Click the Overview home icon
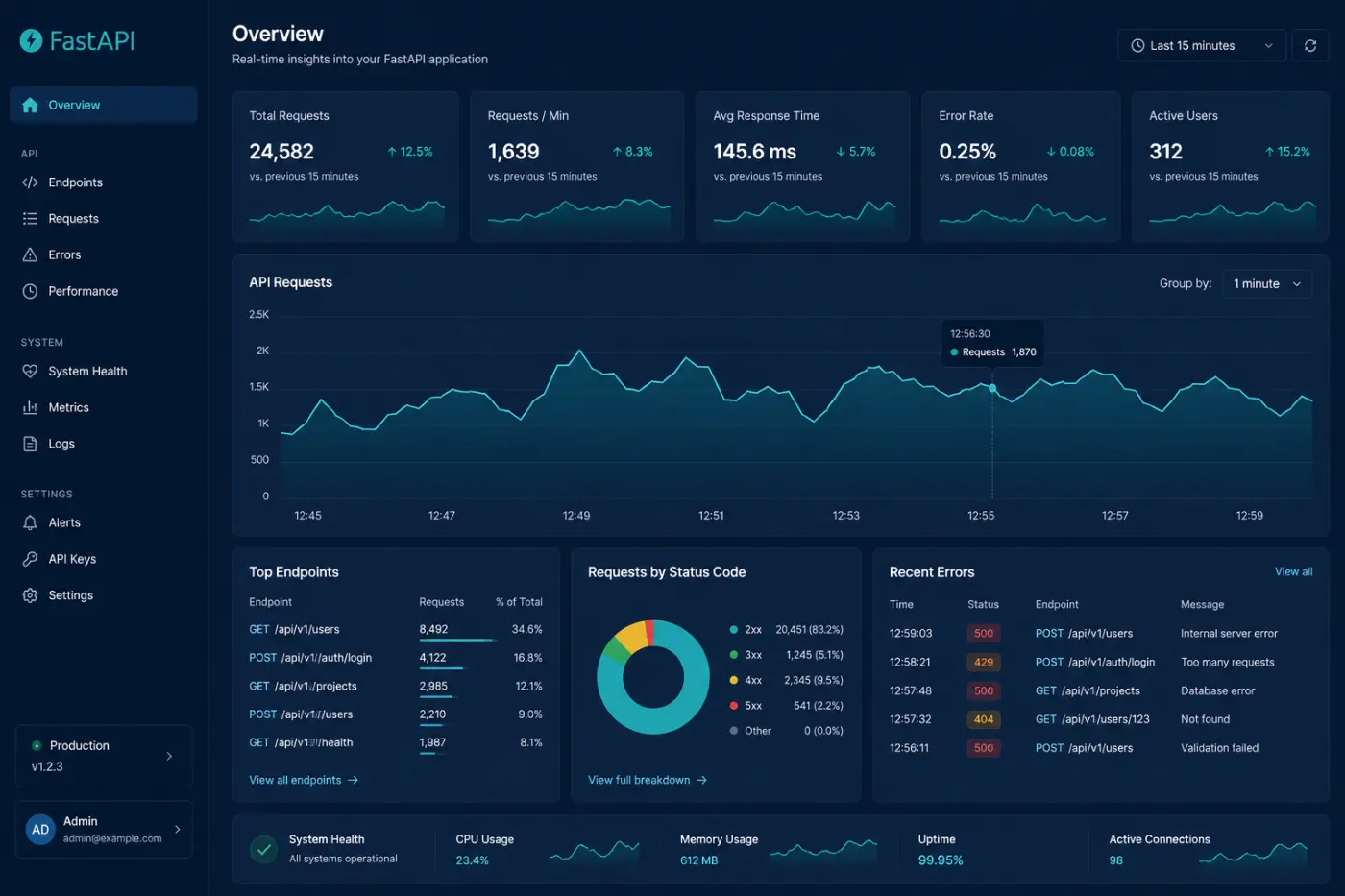The height and width of the screenshot is (896, 1345). [x=30, y=105]
